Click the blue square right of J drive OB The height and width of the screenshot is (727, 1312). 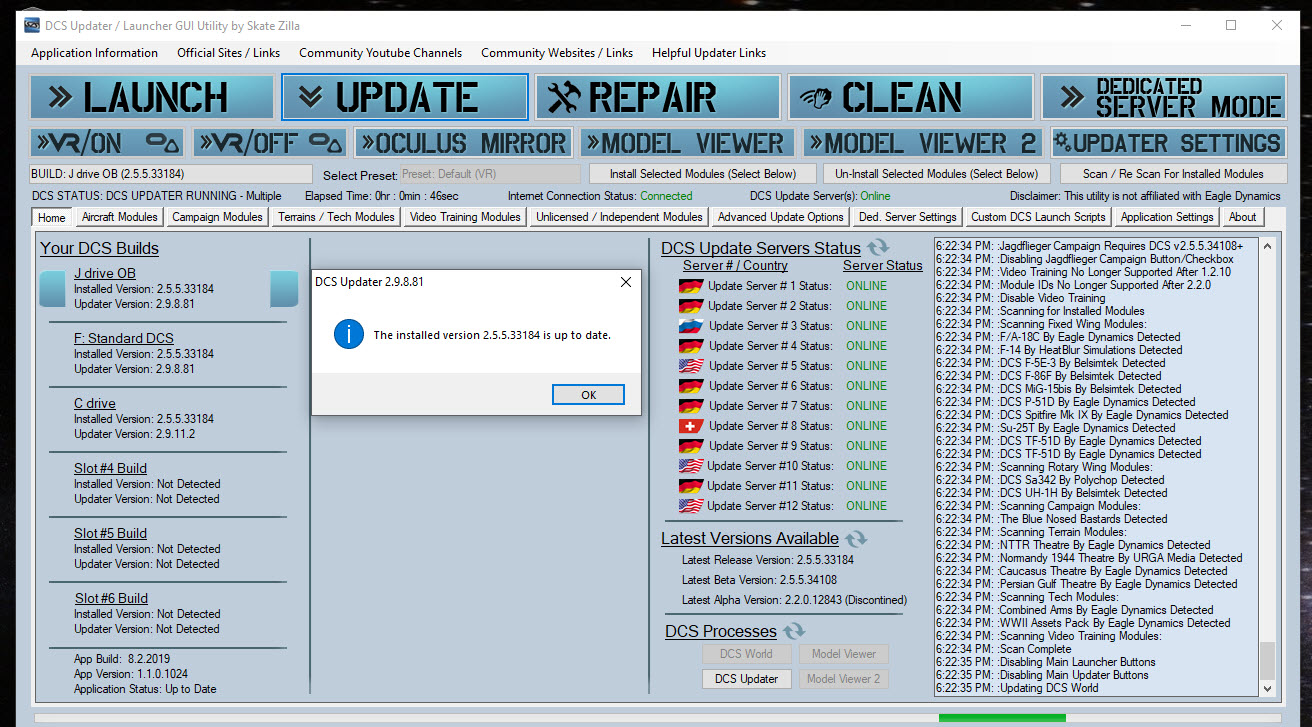(x=284, y=288)
